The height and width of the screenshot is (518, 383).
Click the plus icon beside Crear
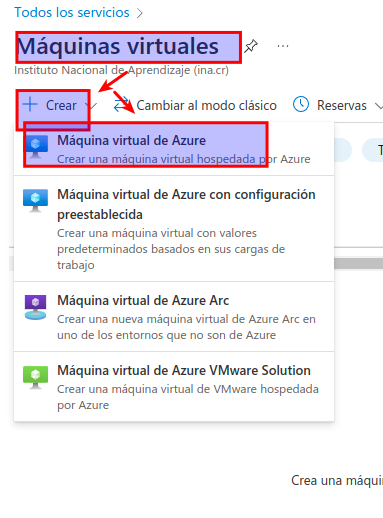(30, 104)
